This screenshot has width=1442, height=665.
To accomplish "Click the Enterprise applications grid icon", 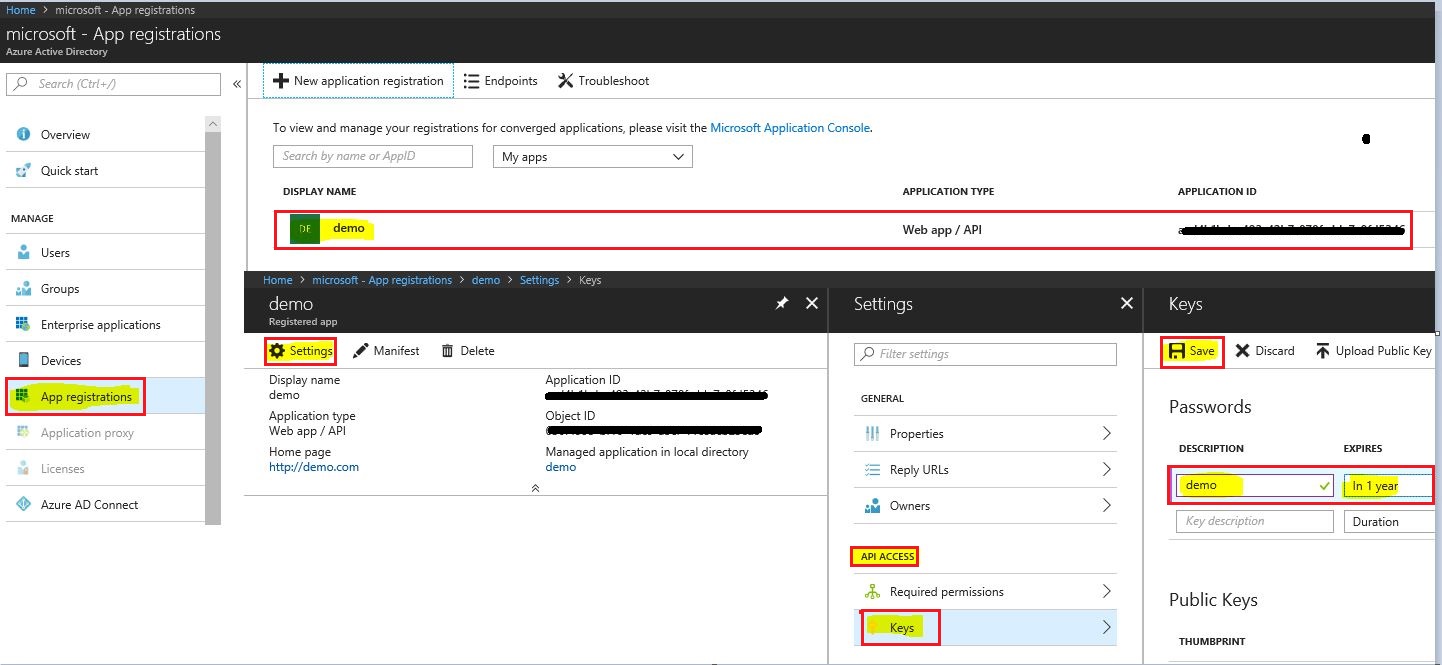I will pos(23,324).
